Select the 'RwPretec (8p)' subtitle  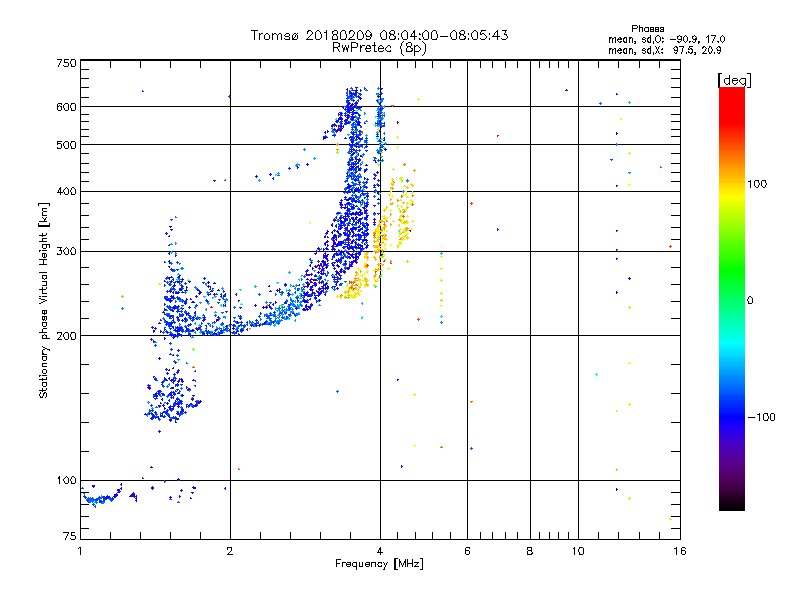[379, 48]
